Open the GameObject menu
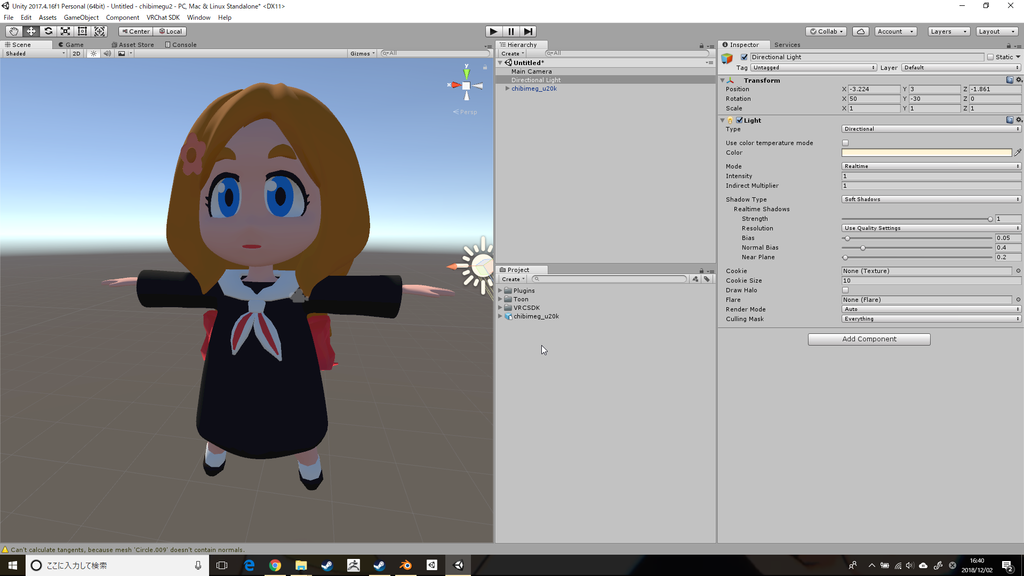The width and height of the screenshot is (1024, 576). coord(81,18)
